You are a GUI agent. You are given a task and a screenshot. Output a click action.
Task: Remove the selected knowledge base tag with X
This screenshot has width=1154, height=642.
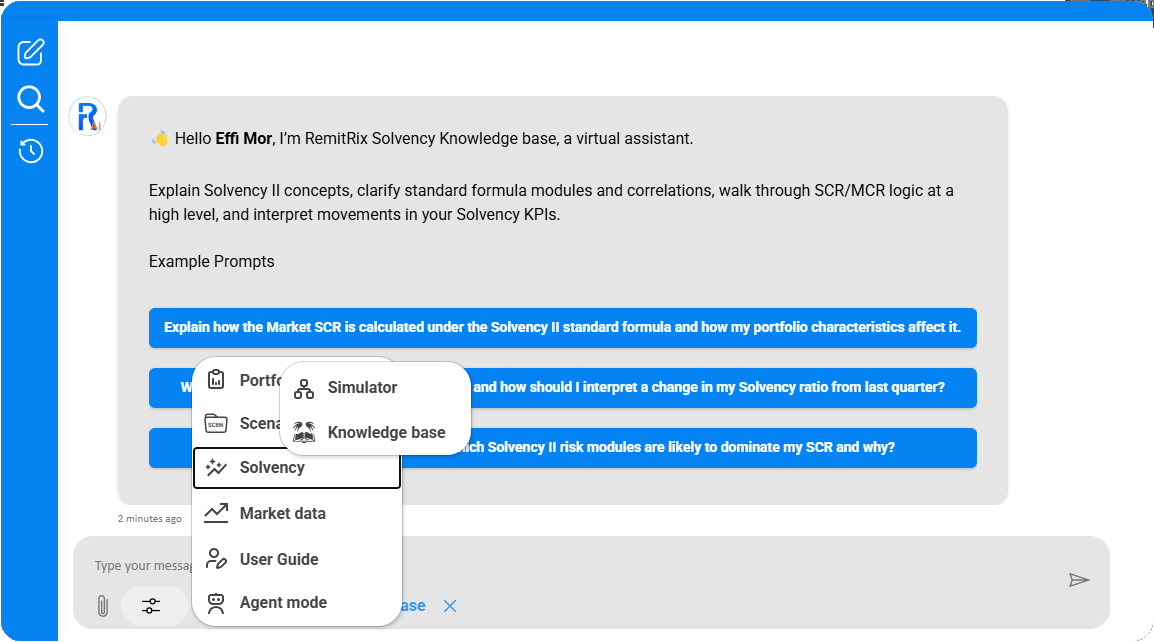pos(450,606)
